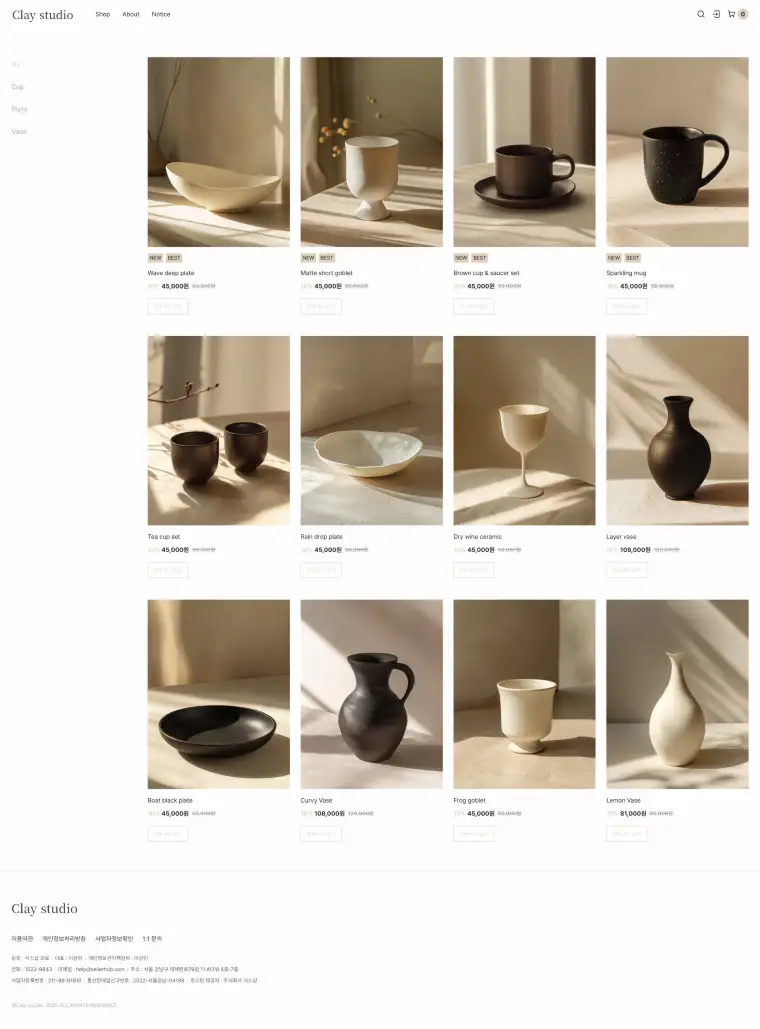This screenshot has width=760, height=1029.
Task: Filter products by Cup category
Action: click(18, 87)
